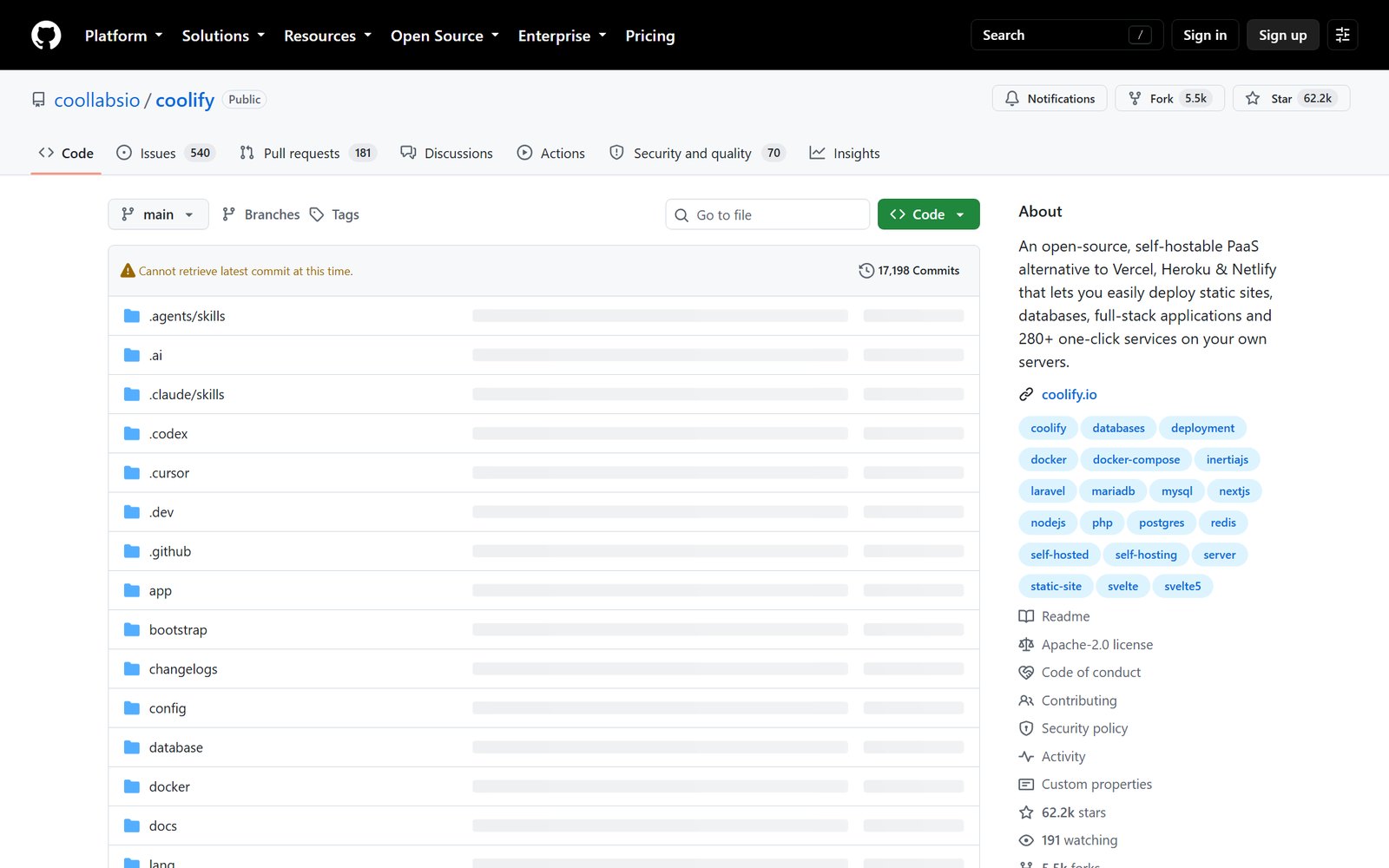1389x868 pixels.
Task: Click the book icon next to Readme
Action: (x=1026, y=616)
